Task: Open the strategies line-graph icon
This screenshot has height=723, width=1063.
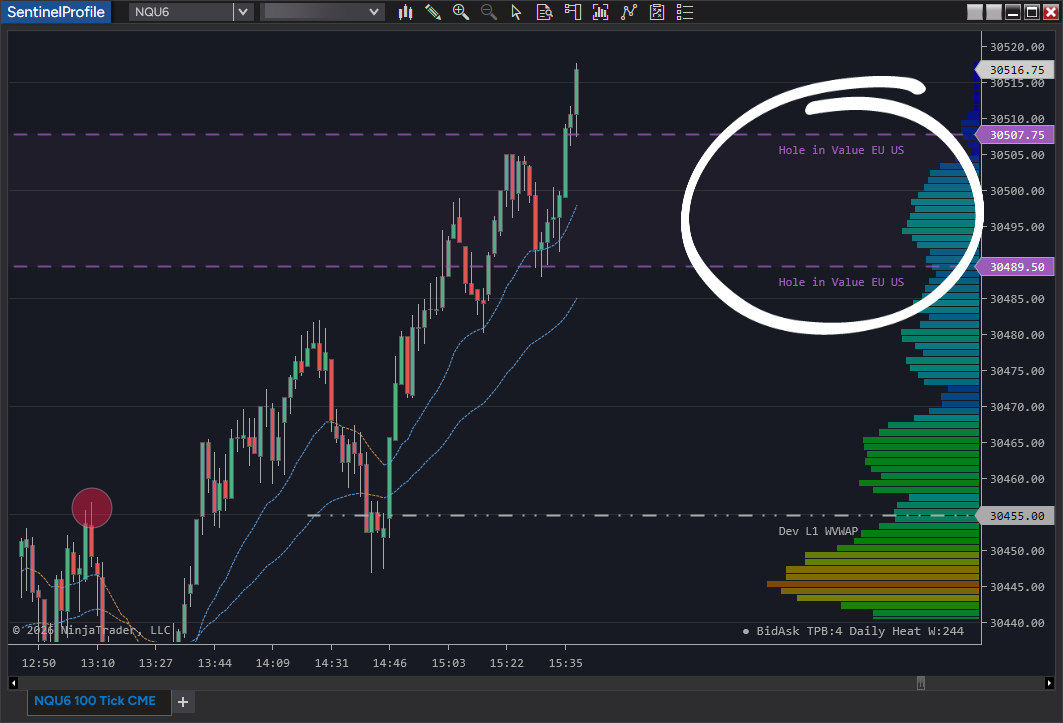Action: pyautogui.click(x=629, y=12)
